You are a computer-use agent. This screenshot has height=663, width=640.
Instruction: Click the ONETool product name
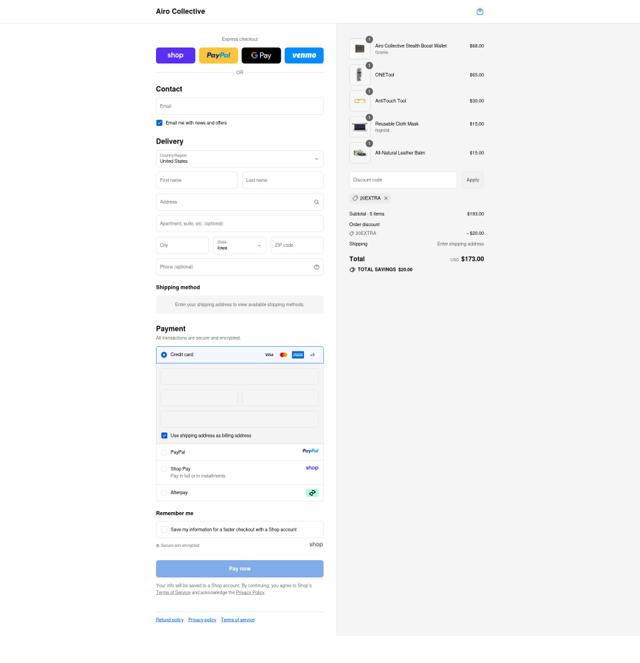[x=385, y=75]
